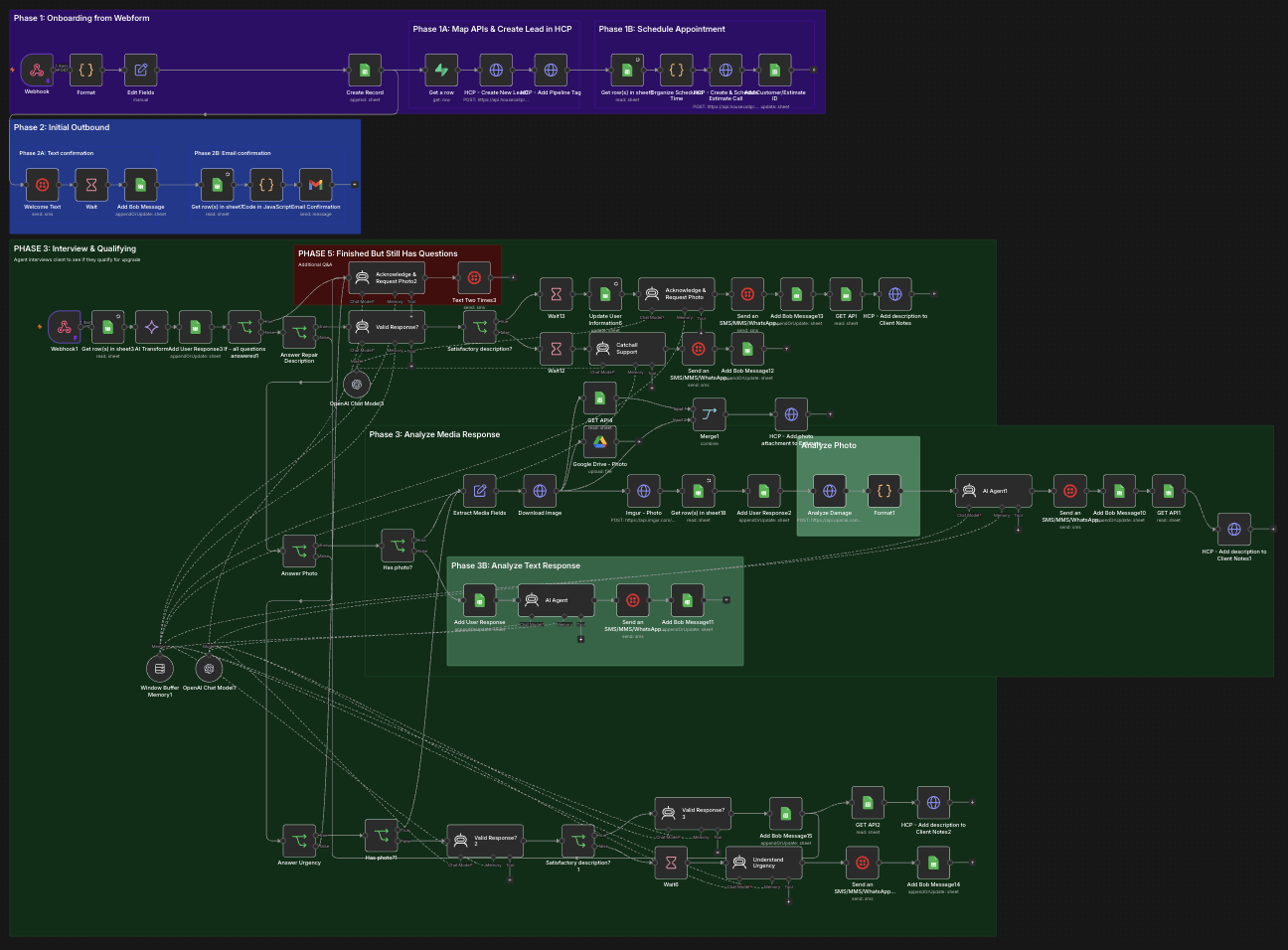Open the Answer Photo switch node

point(299,552)
